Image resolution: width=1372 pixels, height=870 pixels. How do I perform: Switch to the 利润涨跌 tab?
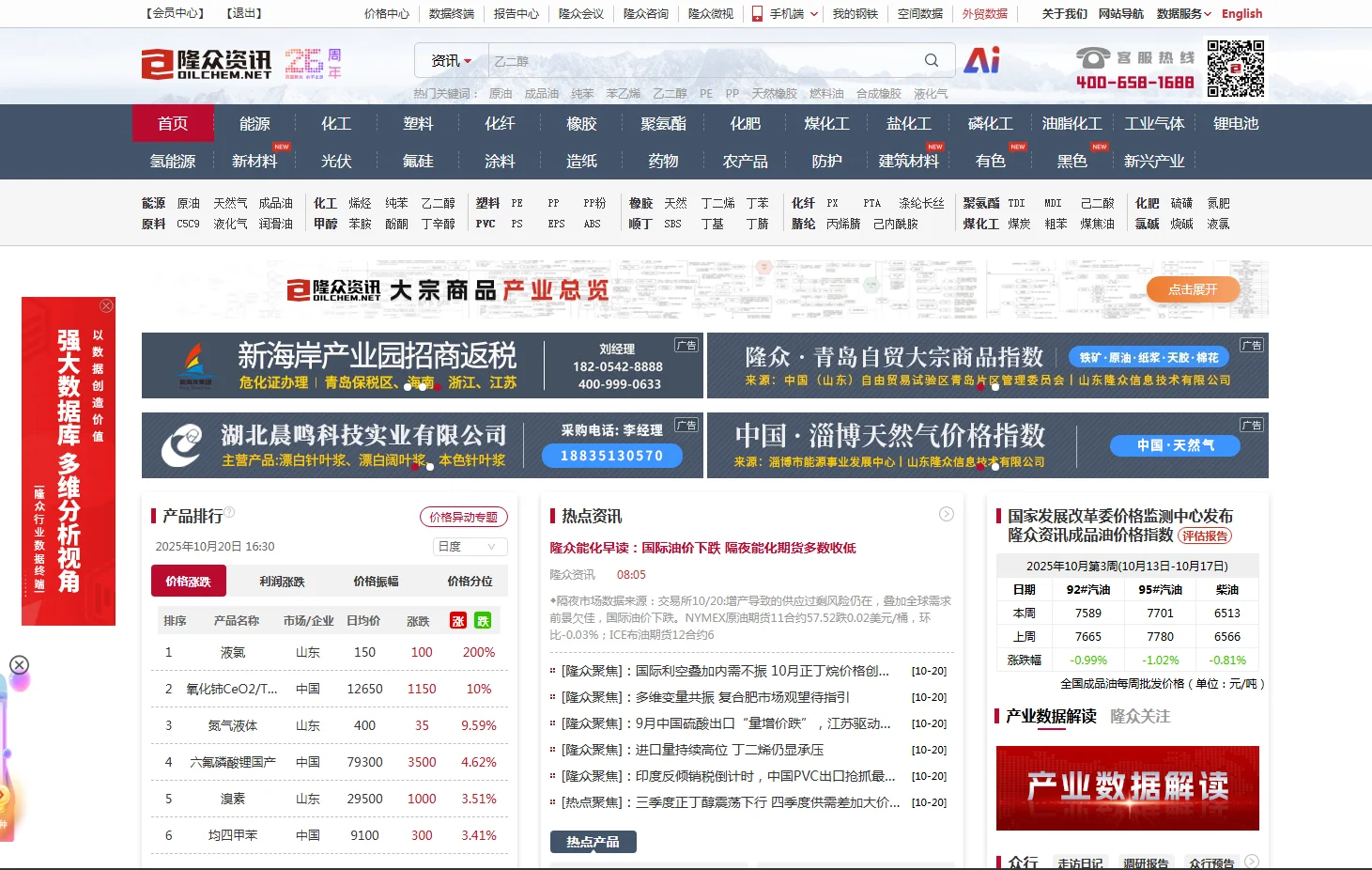pyautogui.click(x=283, y=582)
